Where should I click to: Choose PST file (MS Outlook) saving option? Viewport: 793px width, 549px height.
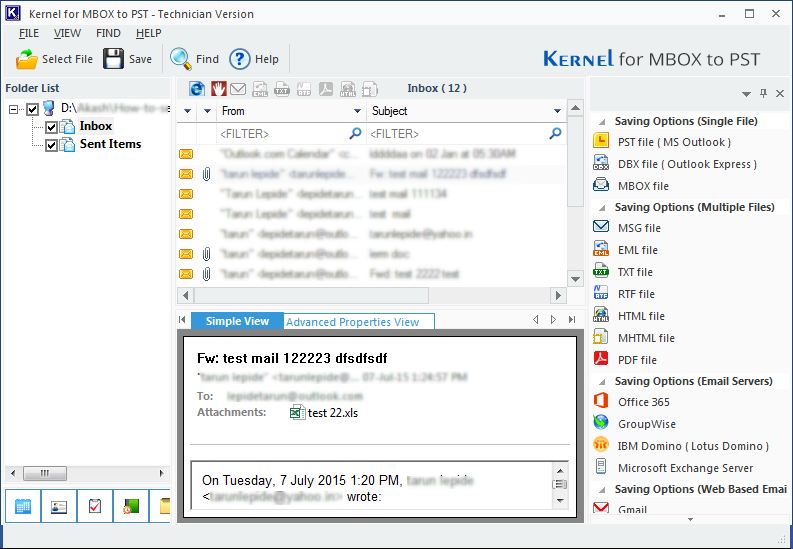[x=674, y=143]
